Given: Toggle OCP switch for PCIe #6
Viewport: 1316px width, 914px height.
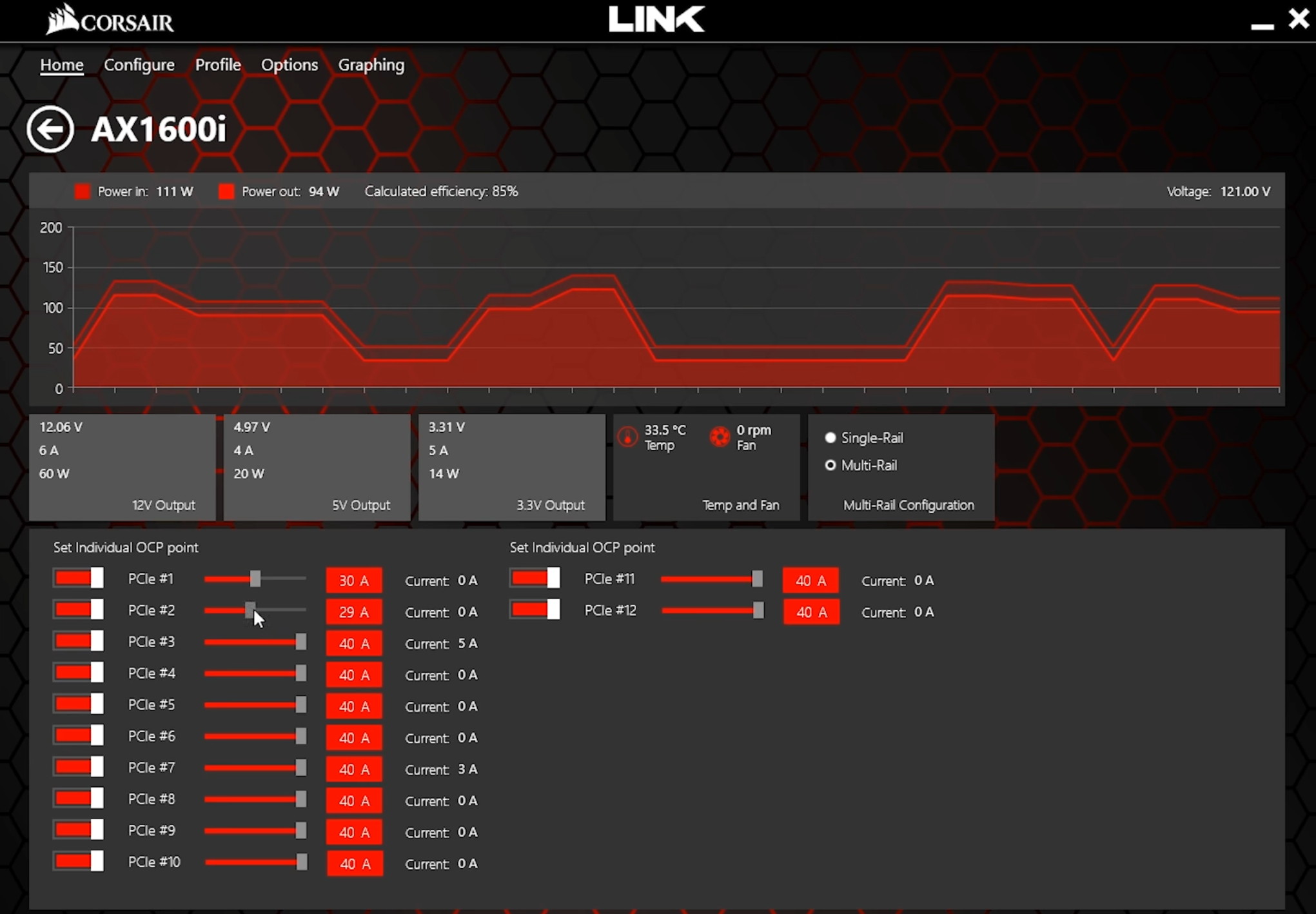Looking at the screenshot, I should 78,735.
